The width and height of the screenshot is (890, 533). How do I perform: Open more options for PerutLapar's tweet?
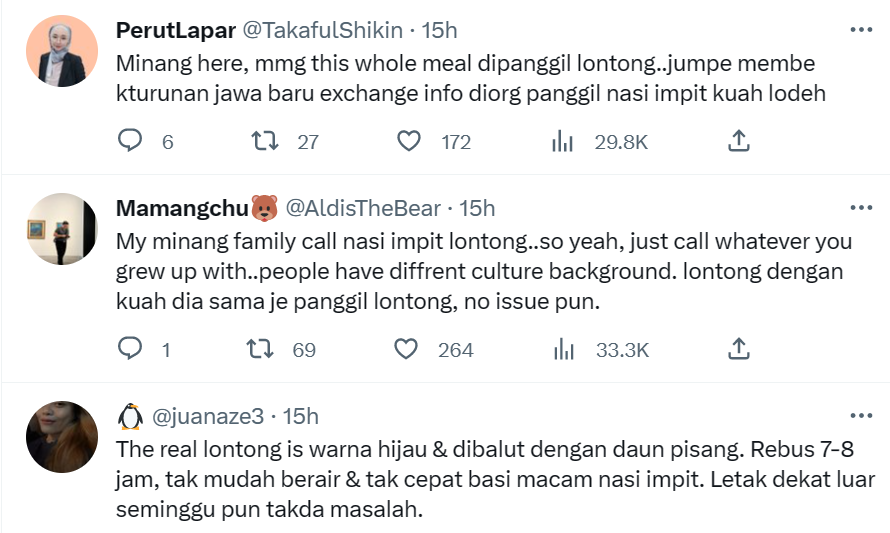point(860,30)
